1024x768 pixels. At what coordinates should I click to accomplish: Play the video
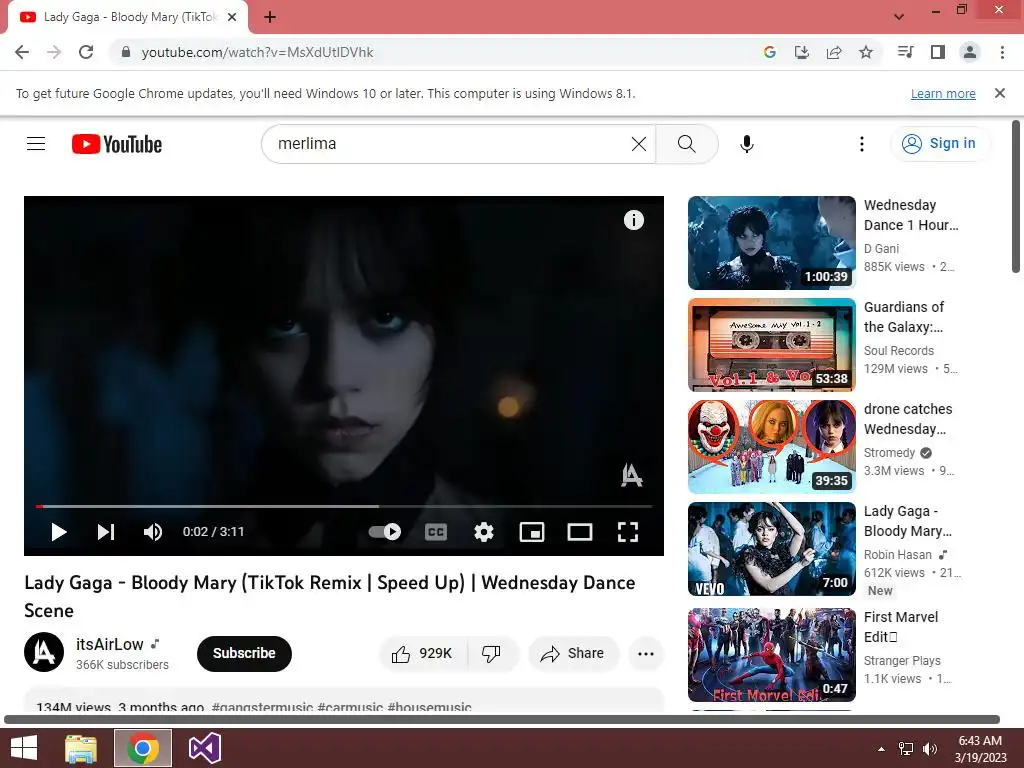tap(59, 532)
